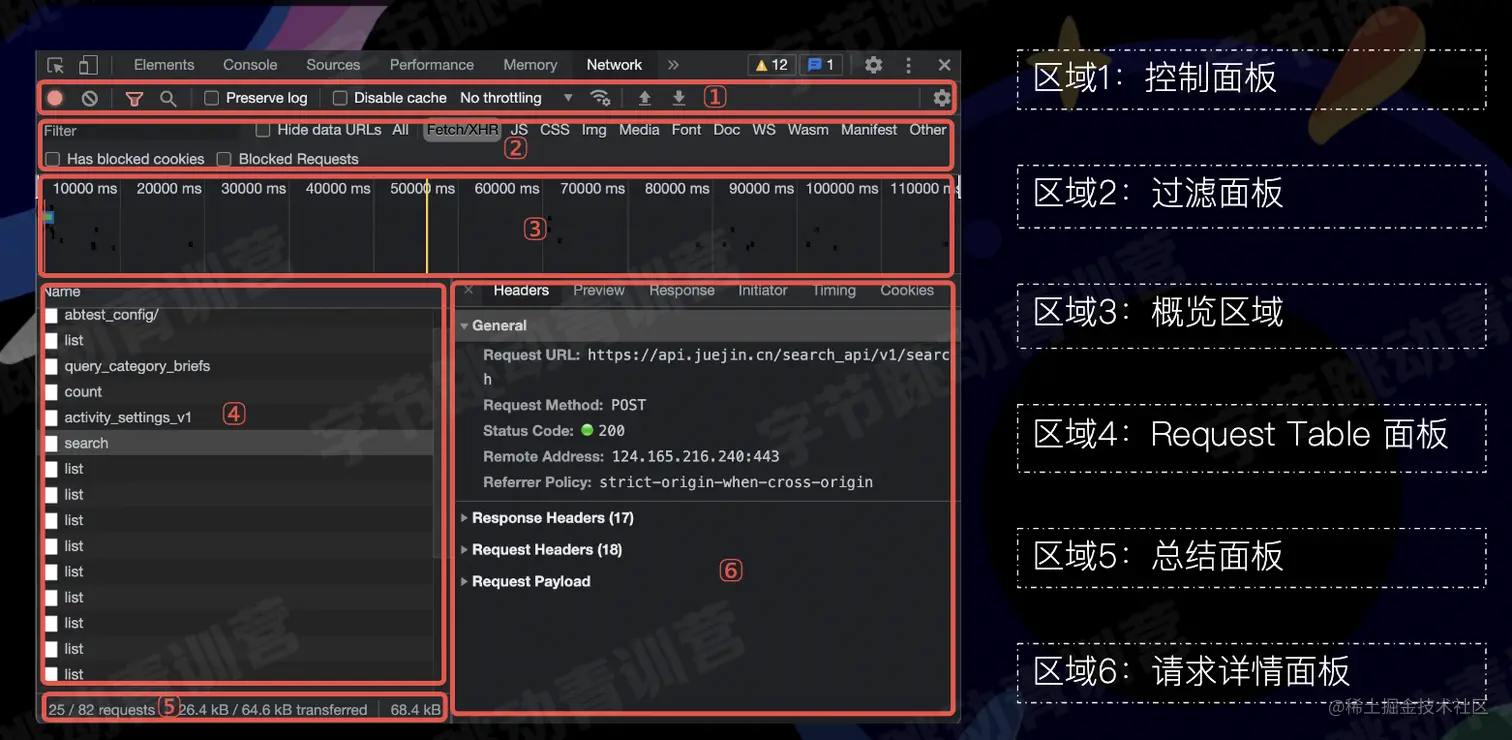This screenshot has width=1512, height=740.
Task: Select the count request row
Action: [x=238, y=392]
